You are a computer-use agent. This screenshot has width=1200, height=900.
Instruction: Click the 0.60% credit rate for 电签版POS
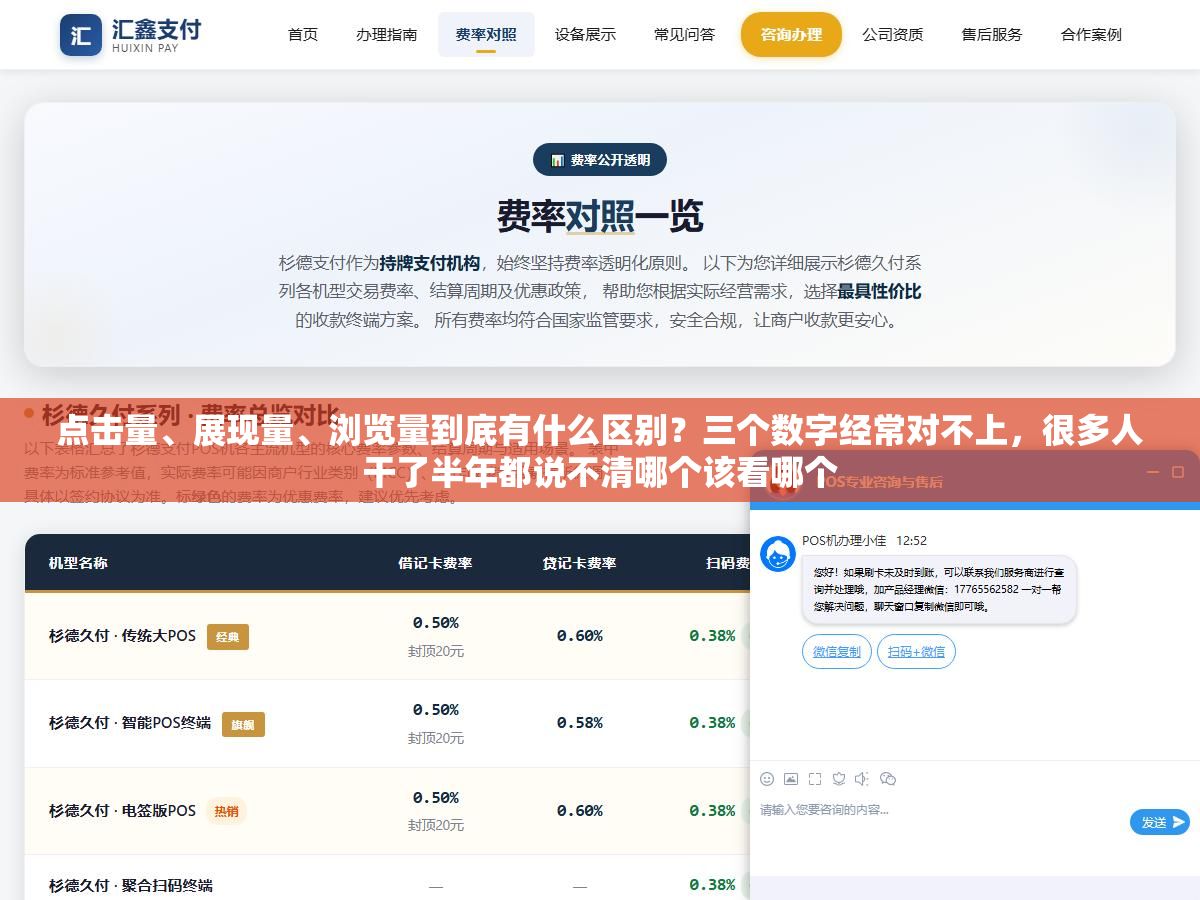(580, 811)
